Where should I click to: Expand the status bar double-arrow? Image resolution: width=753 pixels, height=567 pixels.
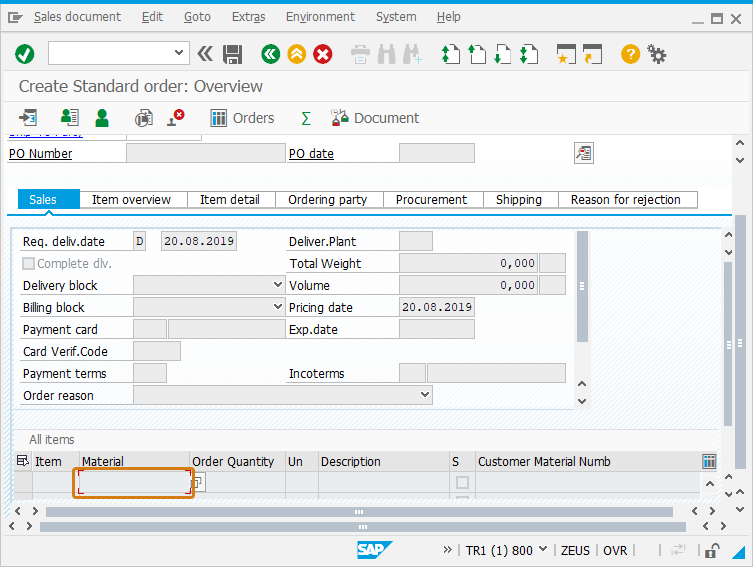pos(447,550)
